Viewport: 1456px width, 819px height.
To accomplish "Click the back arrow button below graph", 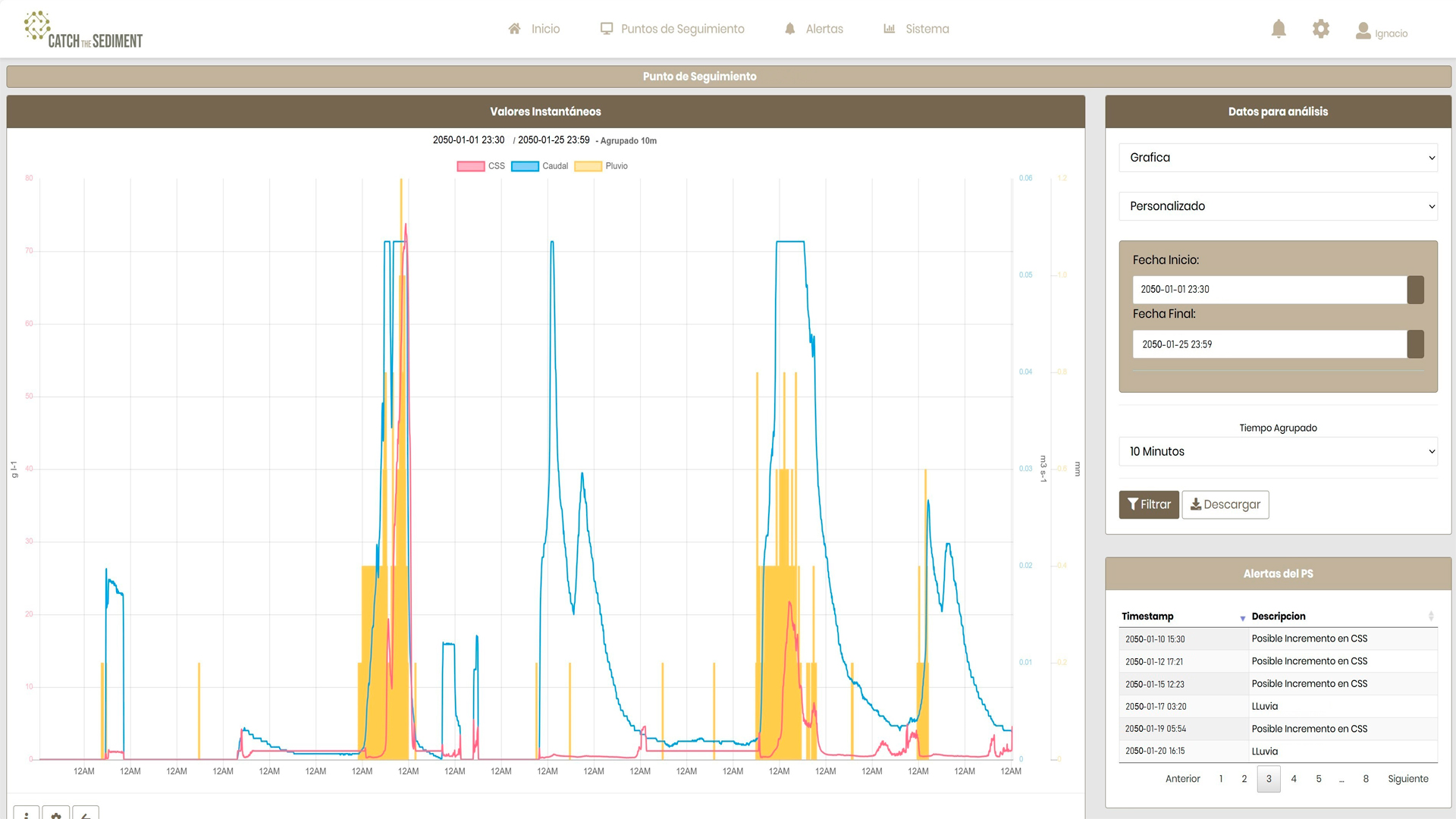I will (86, 813).
